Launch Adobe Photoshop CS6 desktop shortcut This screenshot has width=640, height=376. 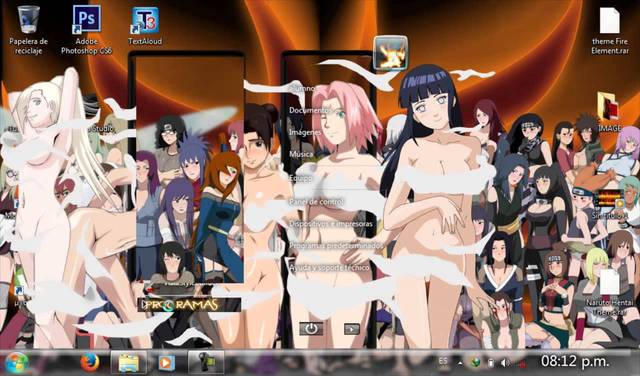(x=87, y=29)
